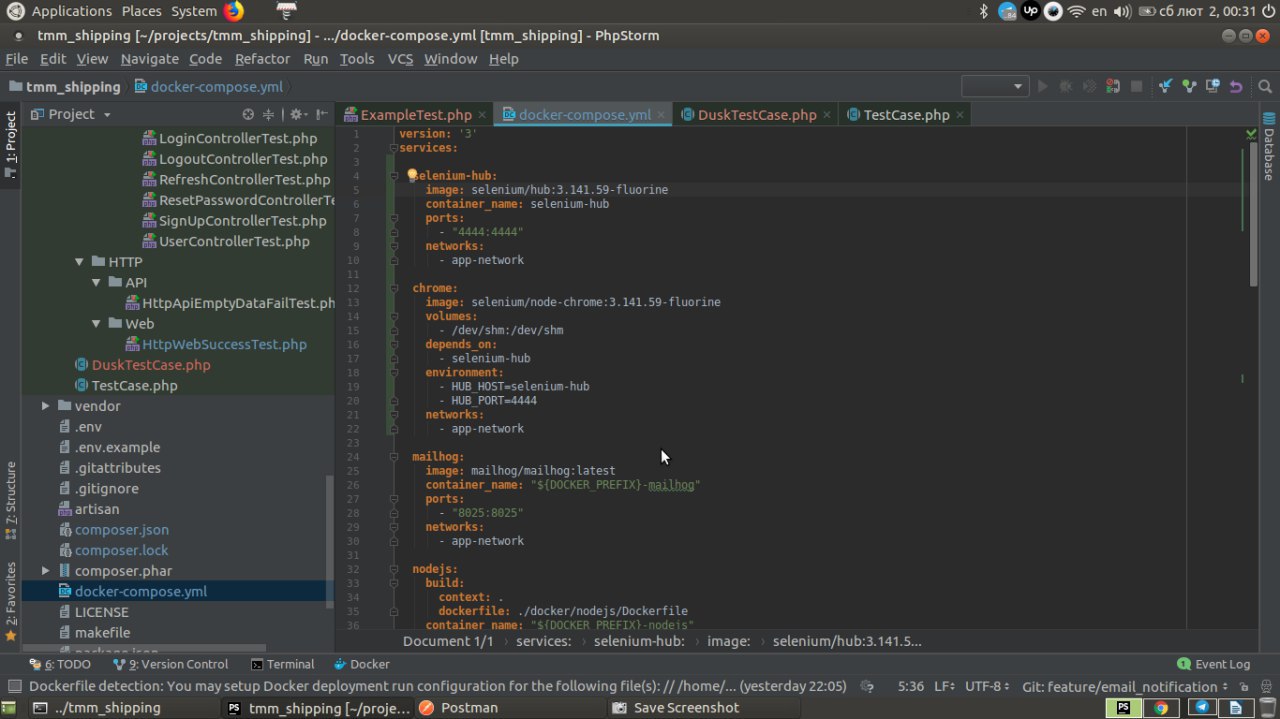Click the Update Project VCS icon
The width and height of the screenshot is (1280, 719).
point(1165,87)
